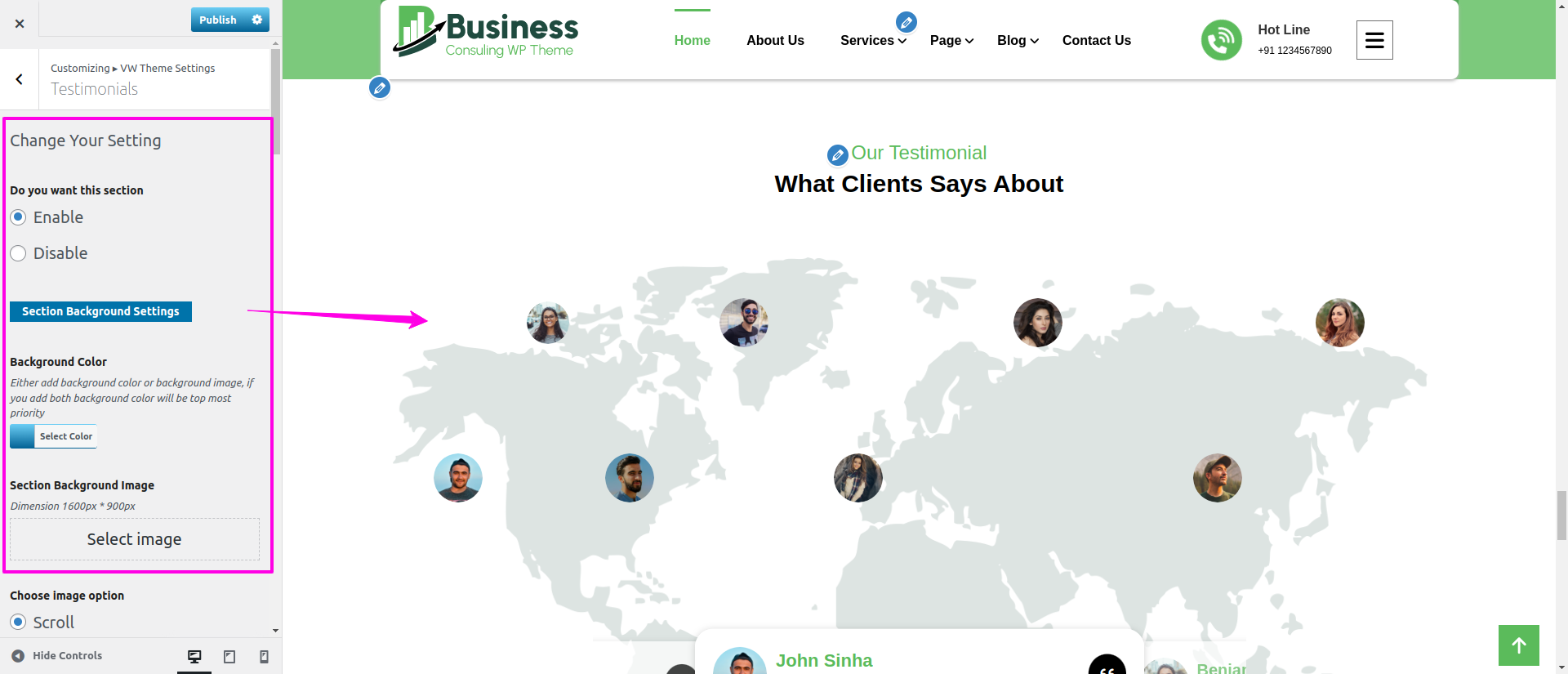Image resolution: width=1568 pixels, height=674 pixels.
Task: Open the hamburger menu in the header
Action: [1374, 40]
